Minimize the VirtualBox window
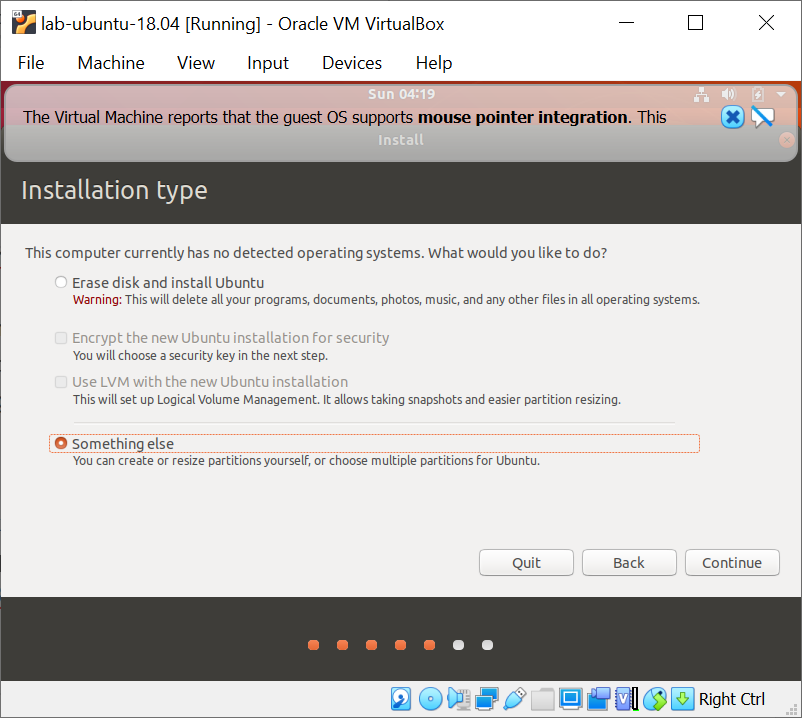 pos(627,23)
